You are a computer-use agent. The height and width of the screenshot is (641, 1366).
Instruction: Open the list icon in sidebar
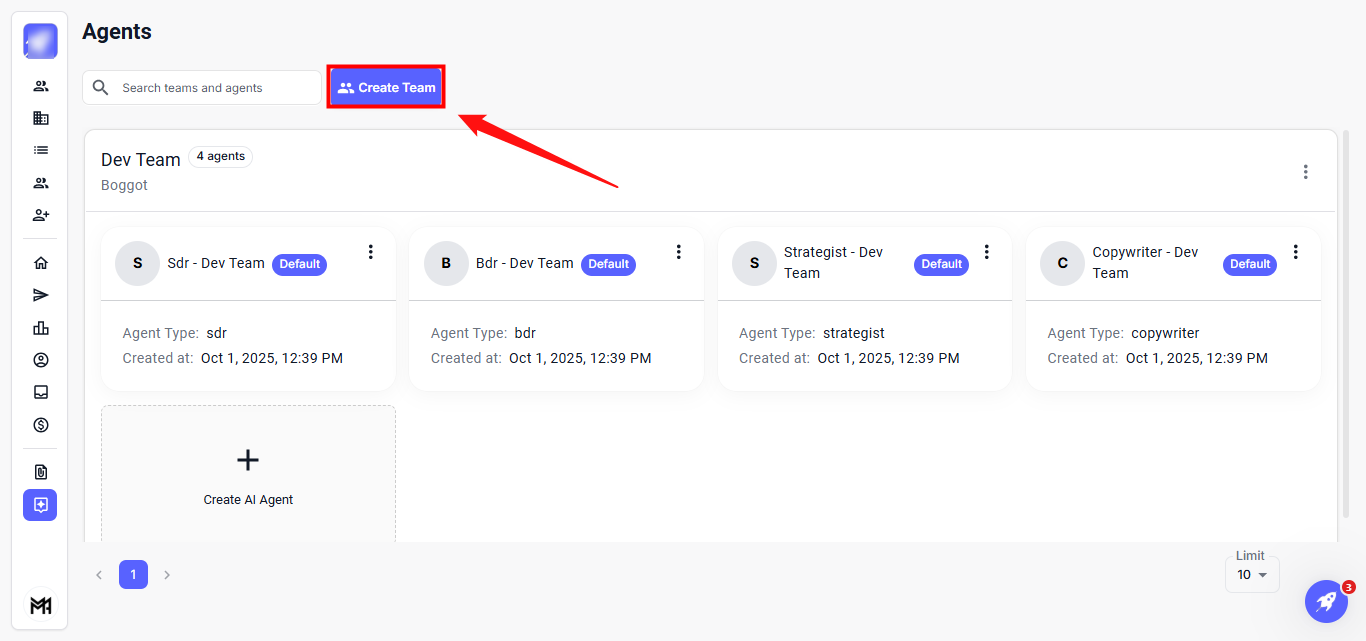tap(40, 150)
